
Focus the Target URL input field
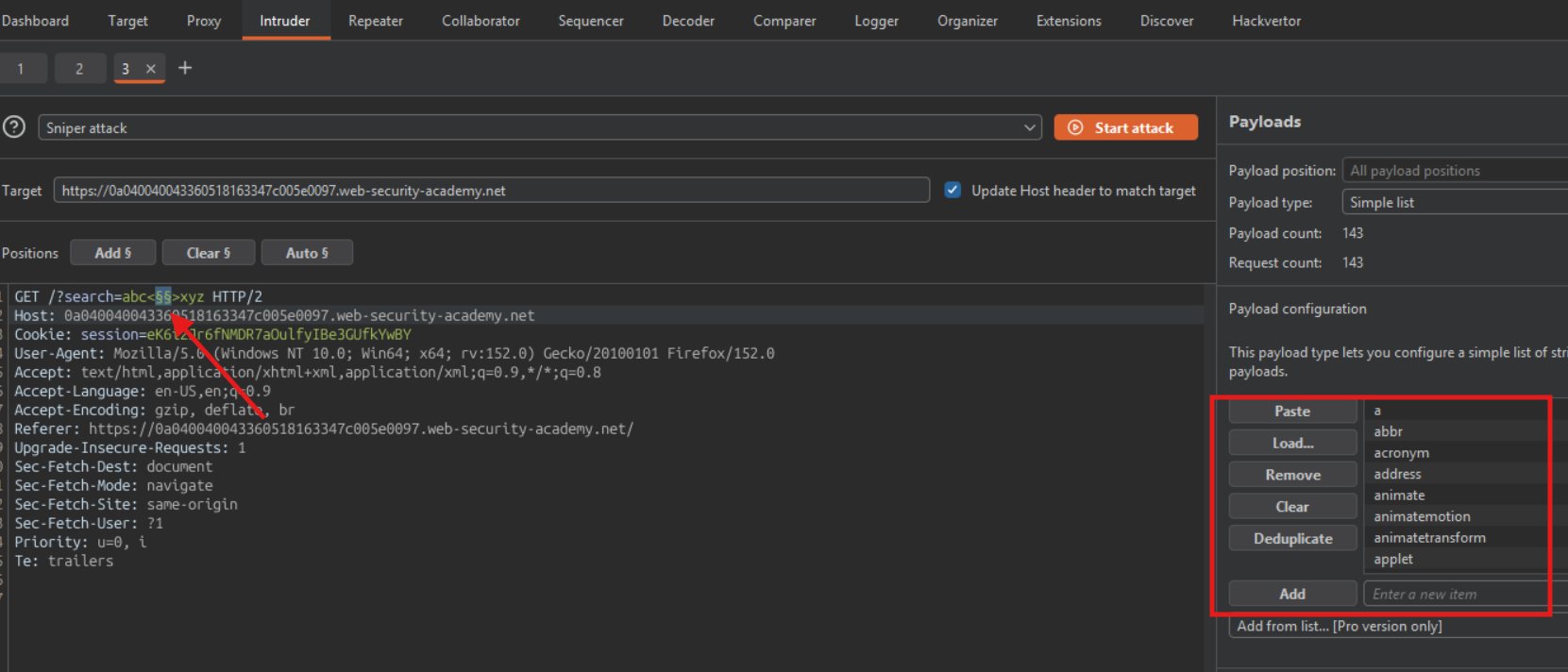click(x=491, y=190)
